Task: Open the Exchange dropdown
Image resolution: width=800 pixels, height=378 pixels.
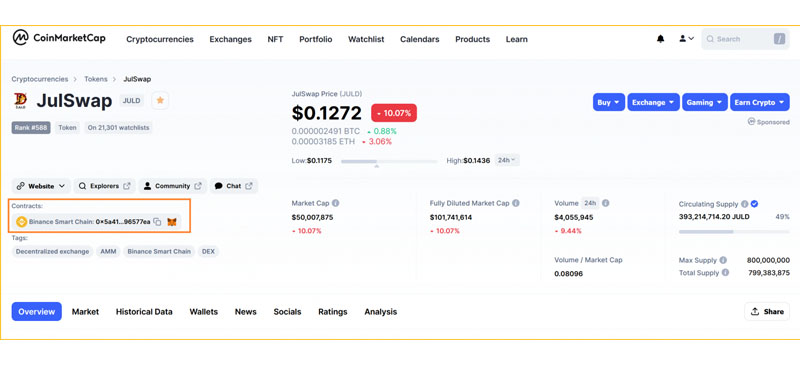Action: click(x=654, y=103)
